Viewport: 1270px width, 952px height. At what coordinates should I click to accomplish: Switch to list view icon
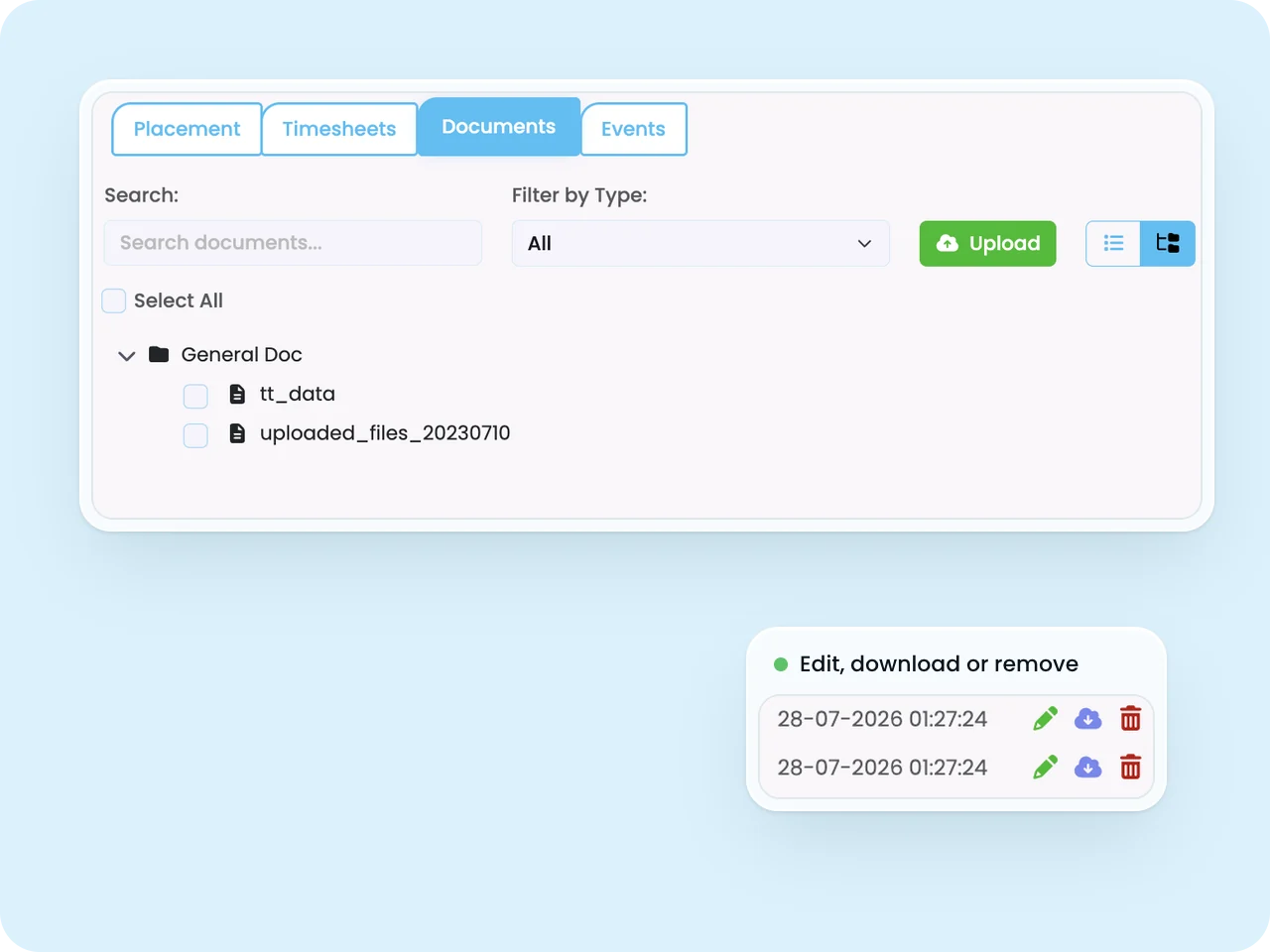pos(1113,243)
